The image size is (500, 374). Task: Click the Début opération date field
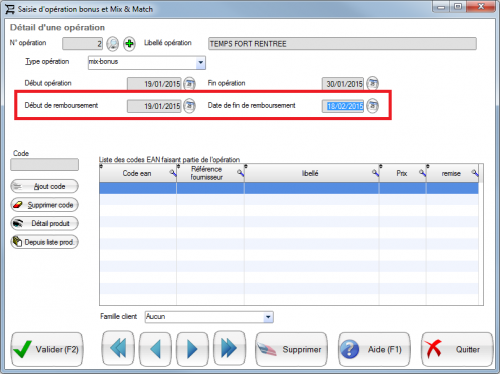point(154,84)
